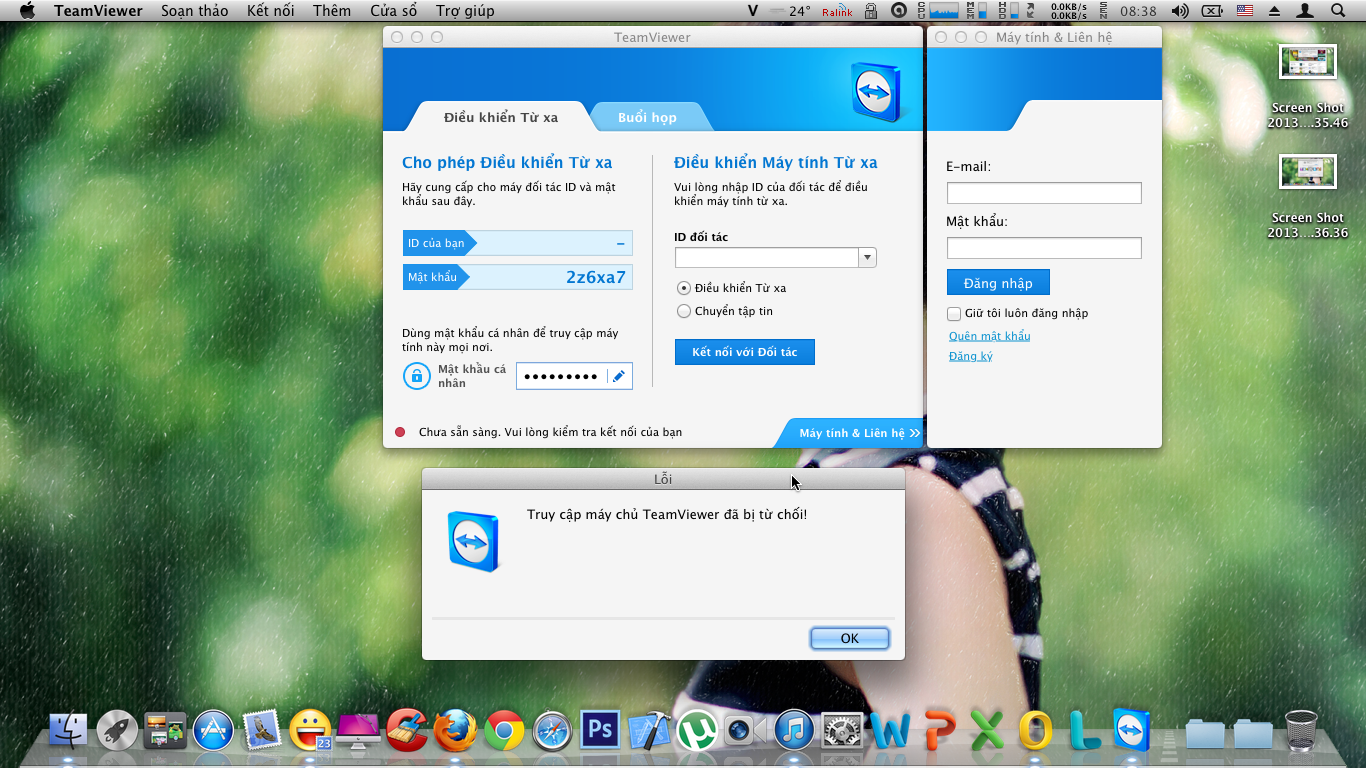The height and width of the screenshot is (768, 1366).
Task: Open Microsoft Excel from the dock
Action: coord(987,731)
